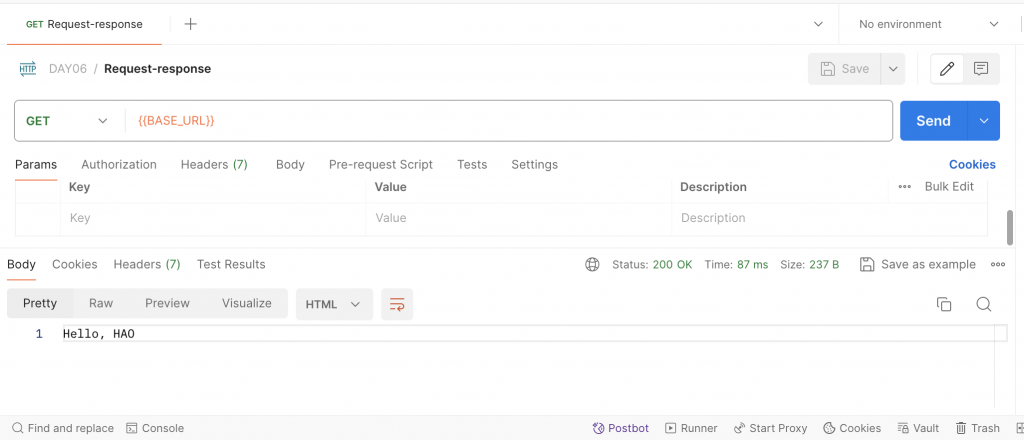Open Postbot in the status bar
Screen dimensions: 1024x440
(x=621, y=428)
